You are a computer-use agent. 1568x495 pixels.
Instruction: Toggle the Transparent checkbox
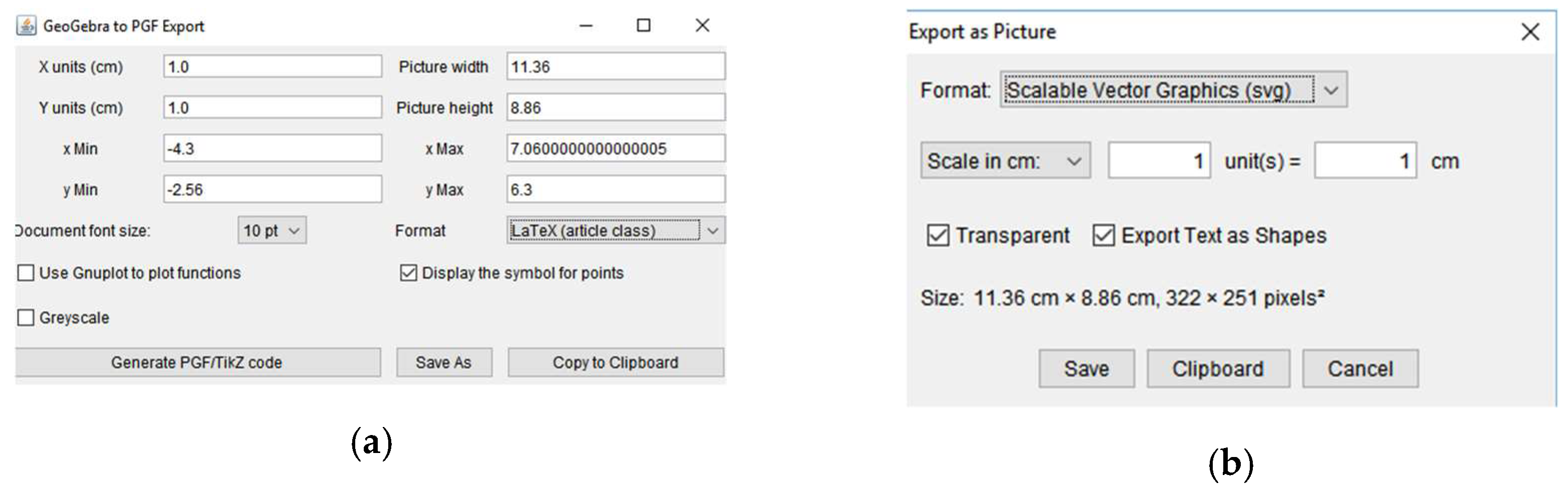pos(938,235)
